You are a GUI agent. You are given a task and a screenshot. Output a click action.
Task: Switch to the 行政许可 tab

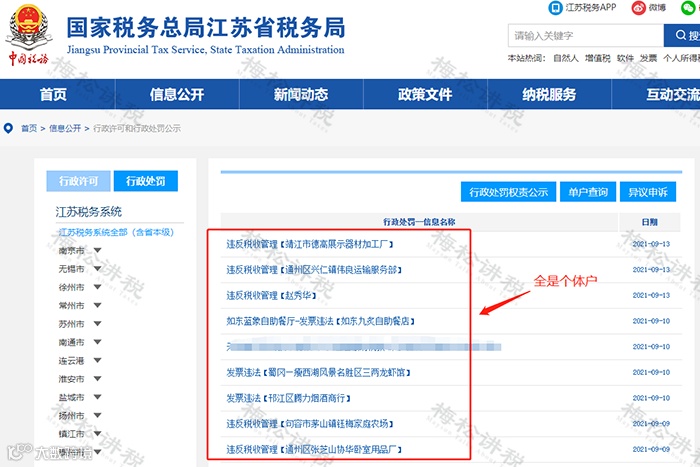78,181
